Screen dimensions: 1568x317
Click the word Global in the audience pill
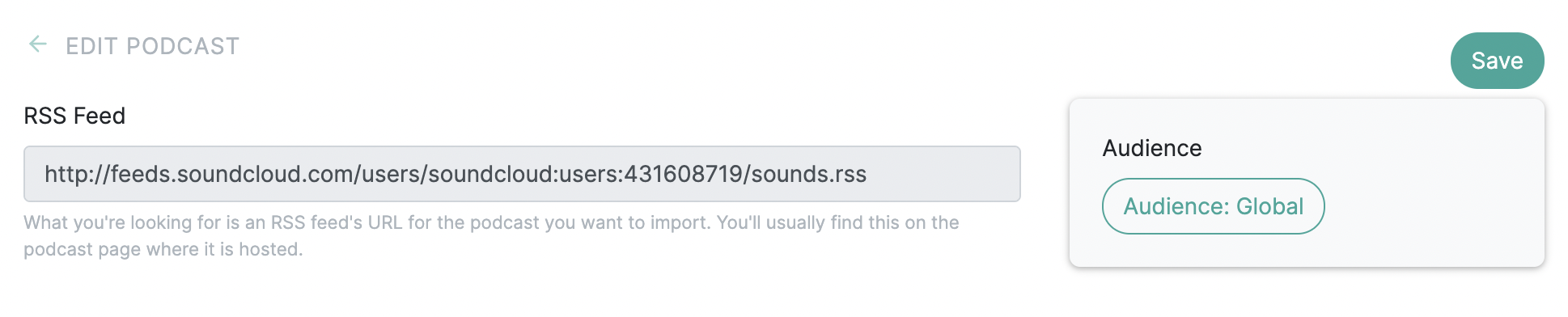(x=1269, y=206)
